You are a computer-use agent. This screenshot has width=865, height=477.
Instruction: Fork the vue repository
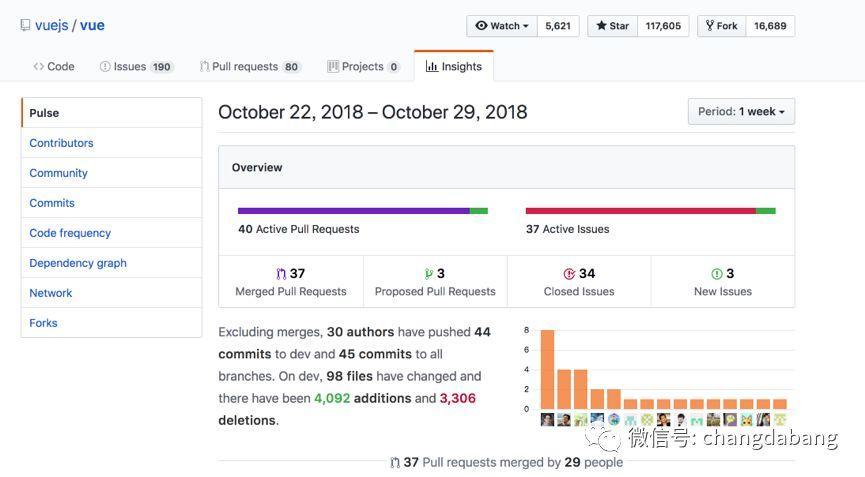tap(721, 26)
